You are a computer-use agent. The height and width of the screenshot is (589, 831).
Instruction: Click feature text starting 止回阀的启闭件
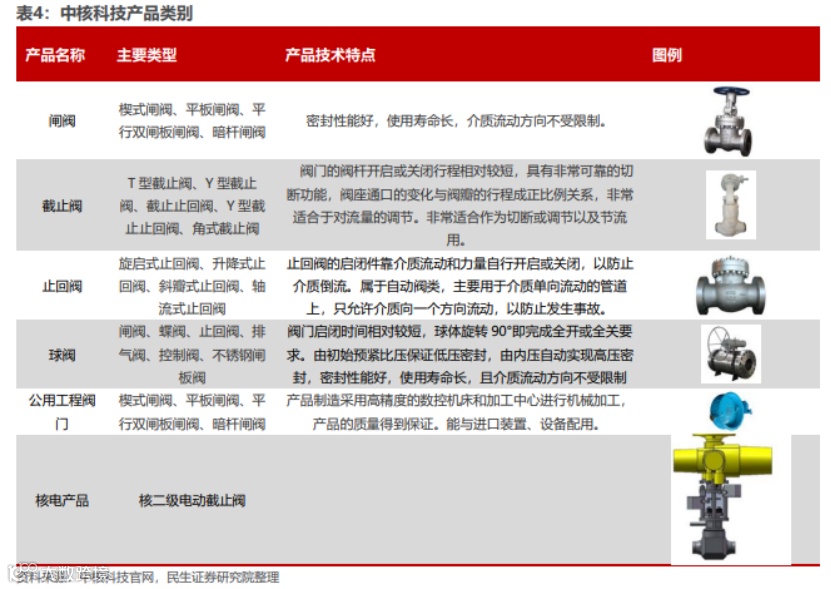459,286
